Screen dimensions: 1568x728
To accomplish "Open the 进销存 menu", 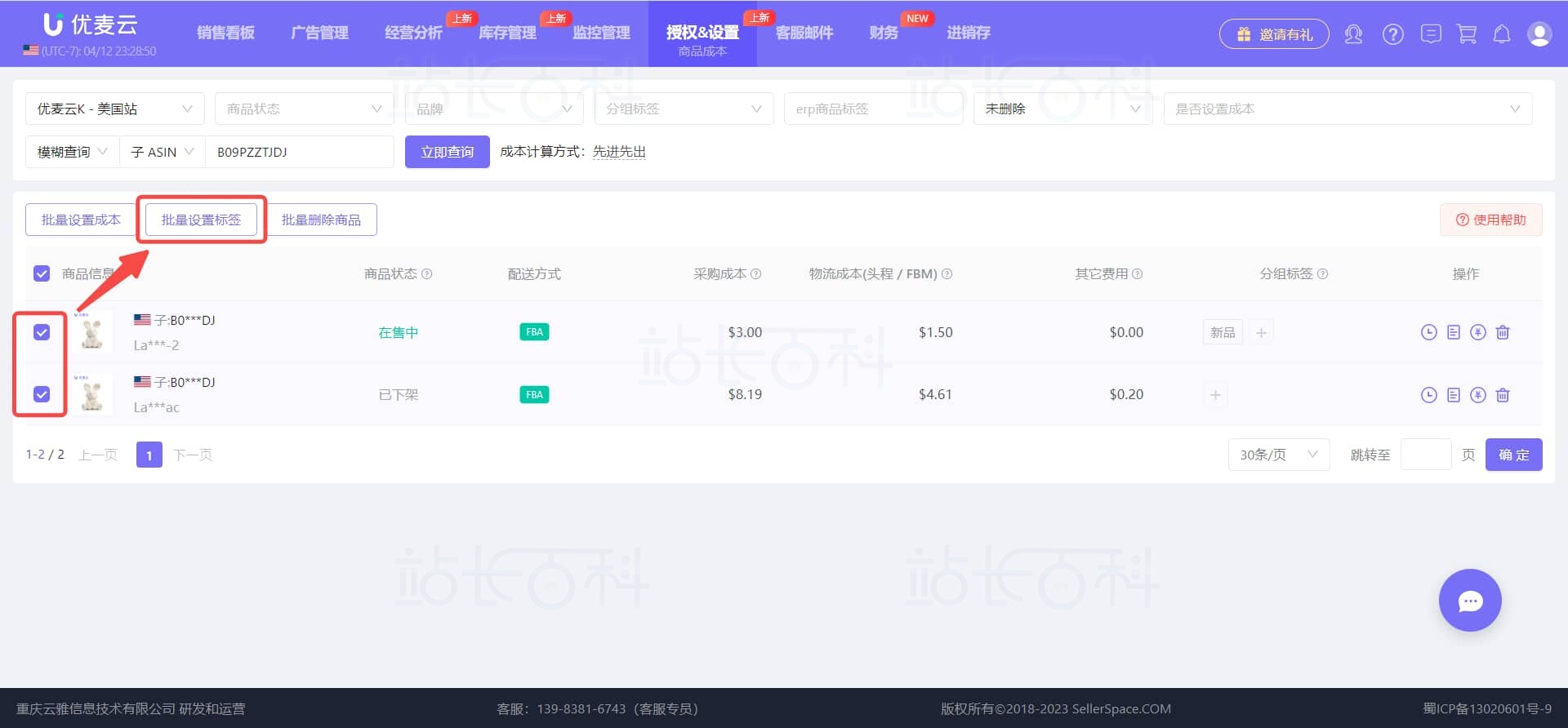I will pos(969,33).
